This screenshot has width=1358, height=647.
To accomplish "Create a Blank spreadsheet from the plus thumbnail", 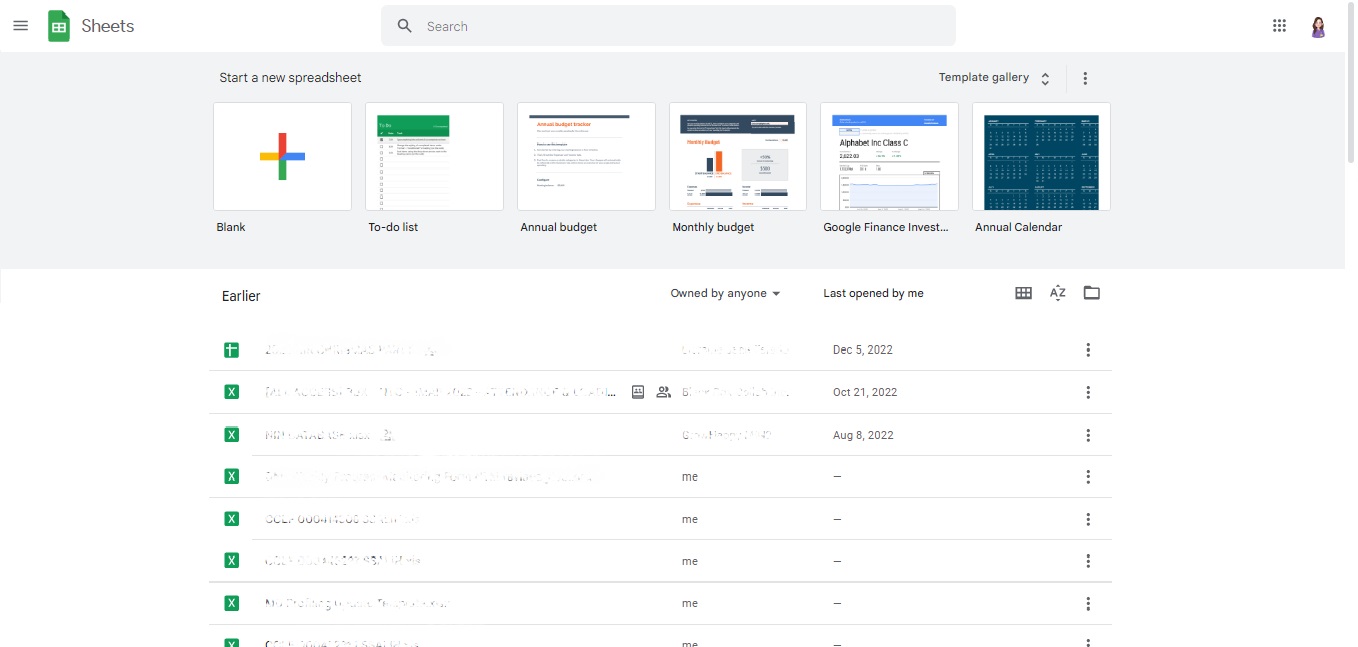I will point(282,157).
